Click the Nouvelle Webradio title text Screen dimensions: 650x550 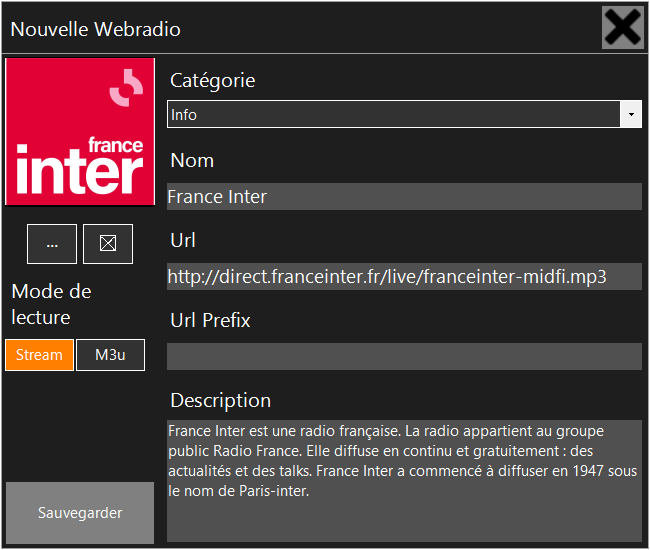tap(96, 29)
